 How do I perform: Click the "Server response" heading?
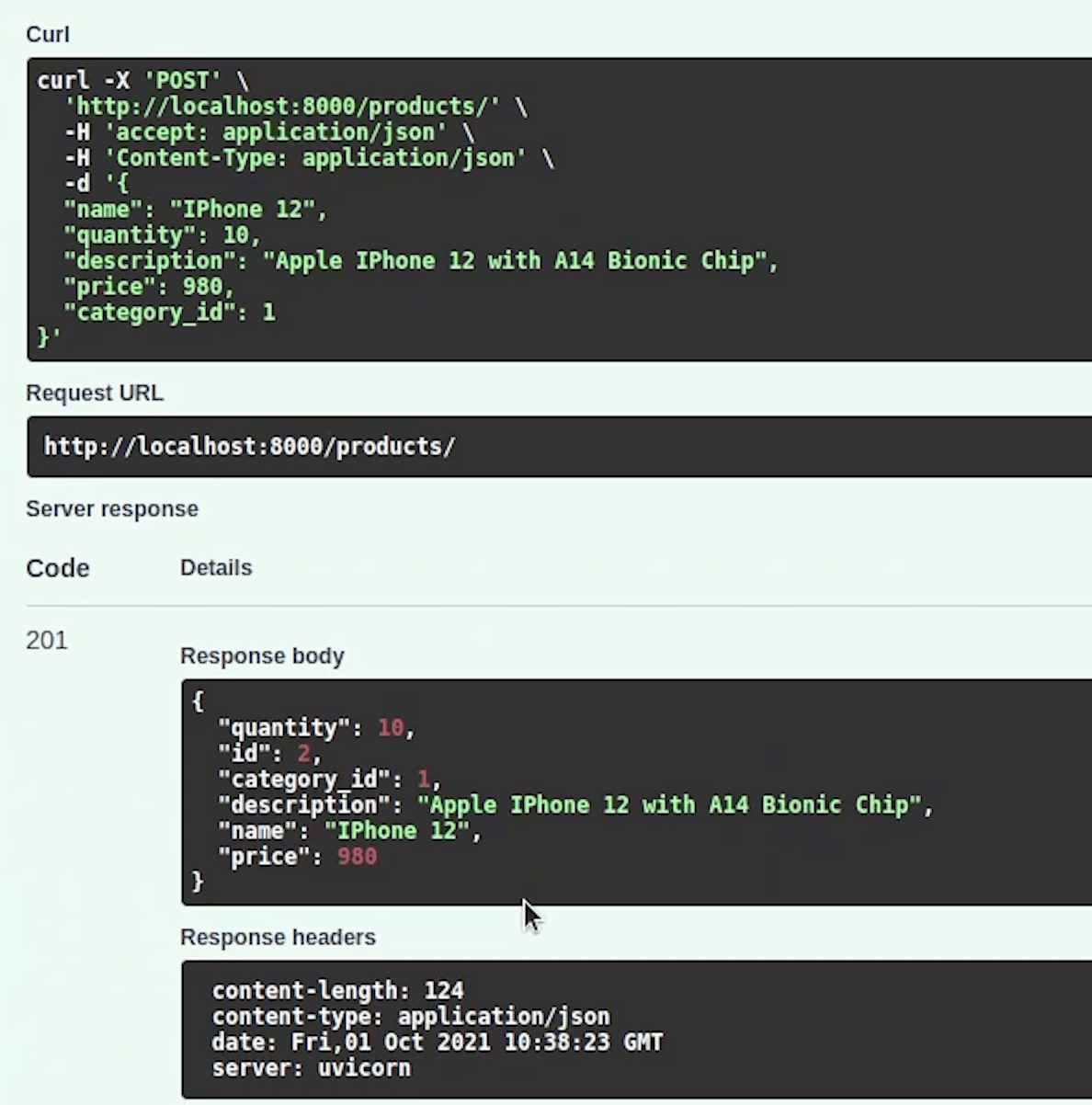[112, 509]
